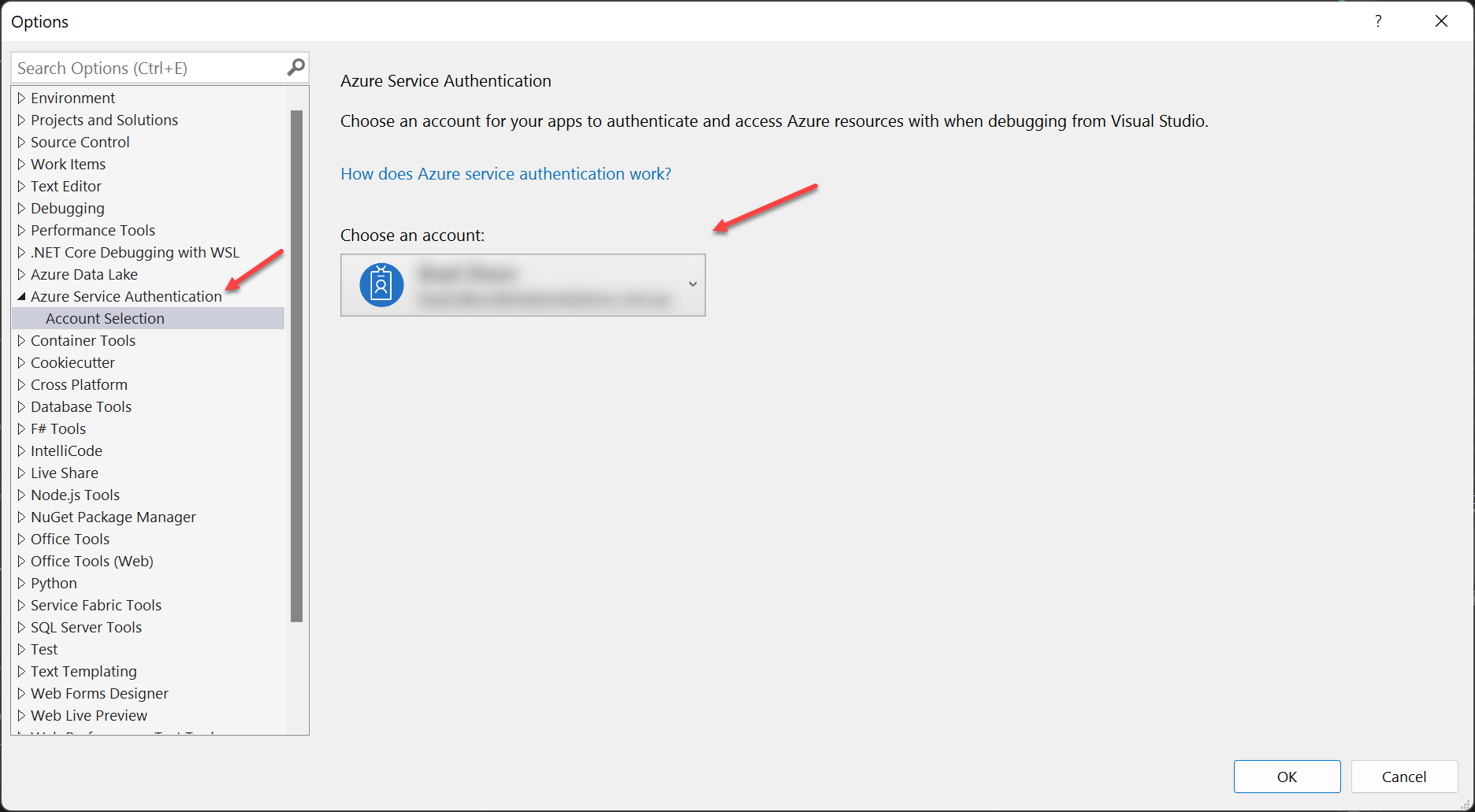Select Node.js Tools category
The width and height of the screenshot is (1475, 812).
click(x=75, y=495)
